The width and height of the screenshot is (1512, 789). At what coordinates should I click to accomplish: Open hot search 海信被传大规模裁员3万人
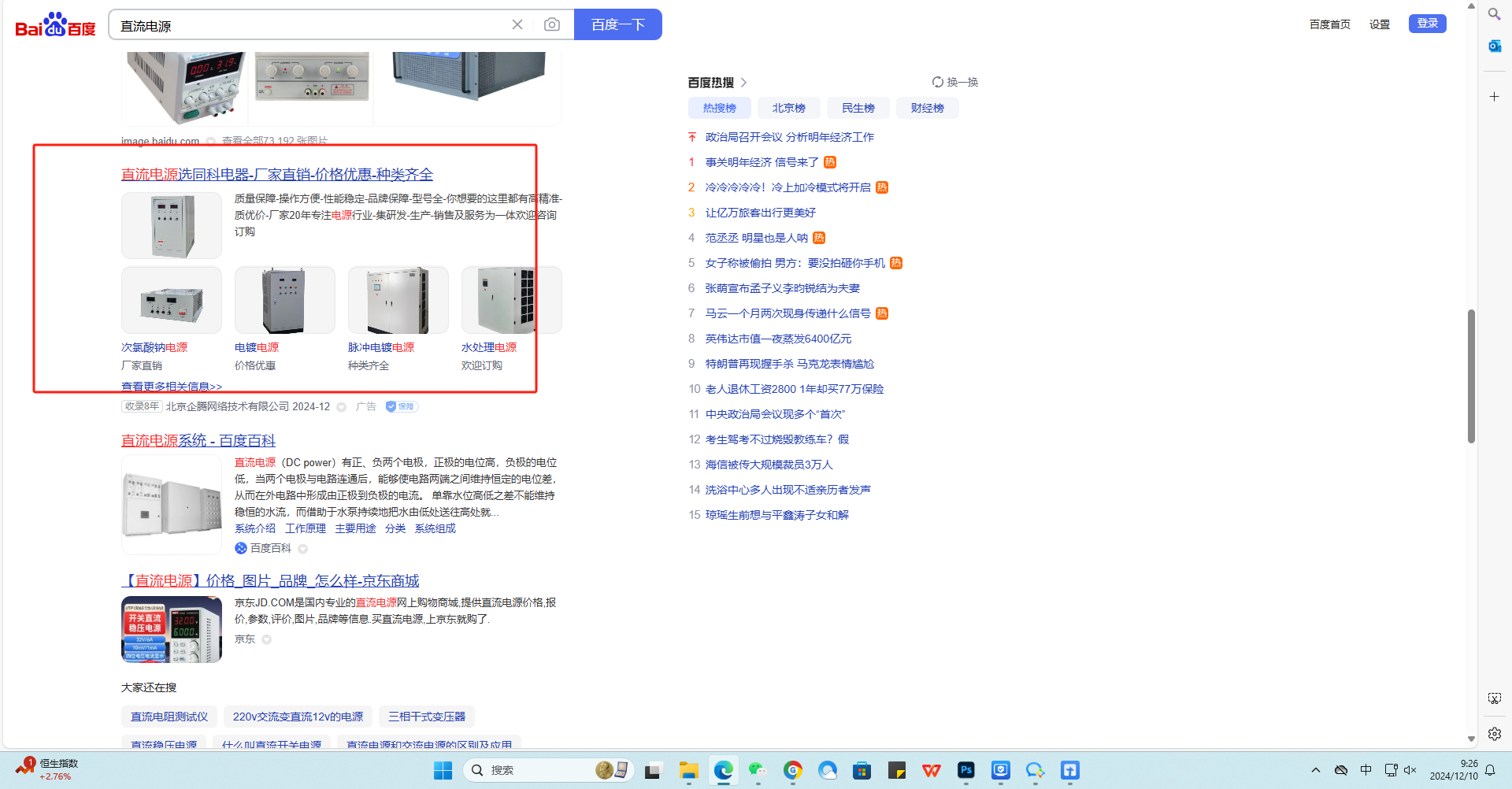[769, 465]
